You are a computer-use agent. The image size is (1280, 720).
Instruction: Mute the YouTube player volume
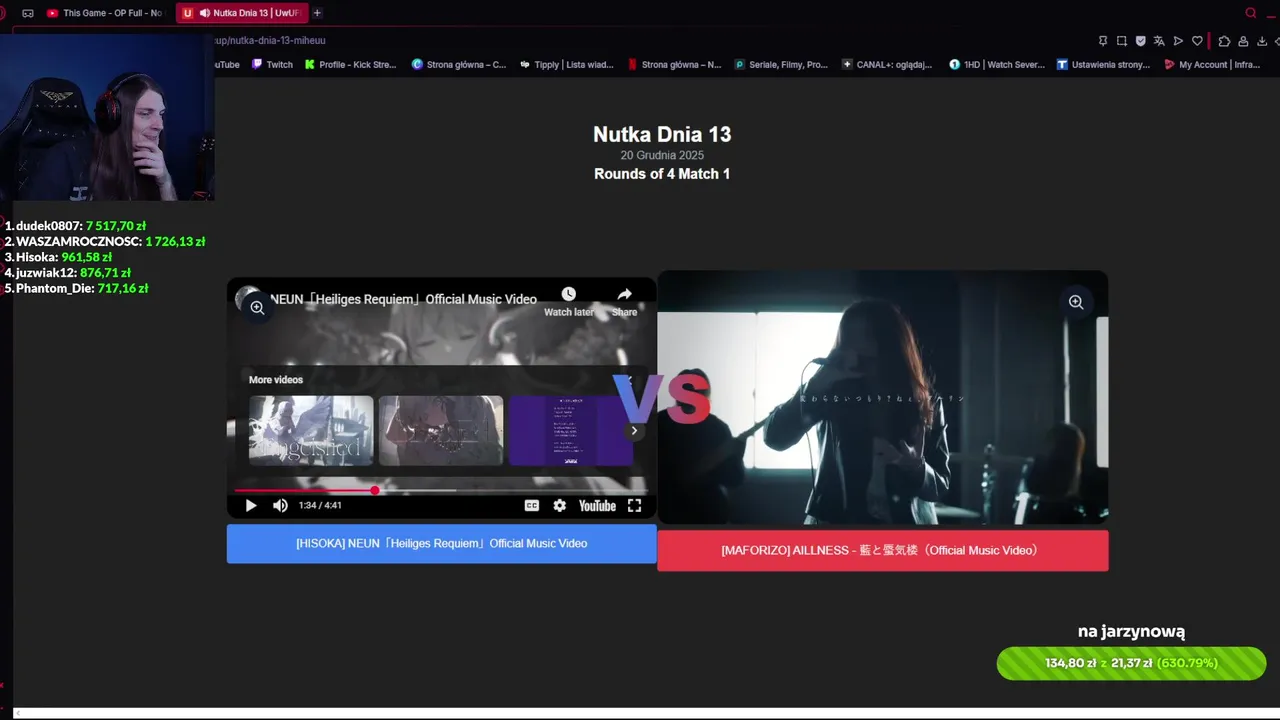[x=280, y=506]
